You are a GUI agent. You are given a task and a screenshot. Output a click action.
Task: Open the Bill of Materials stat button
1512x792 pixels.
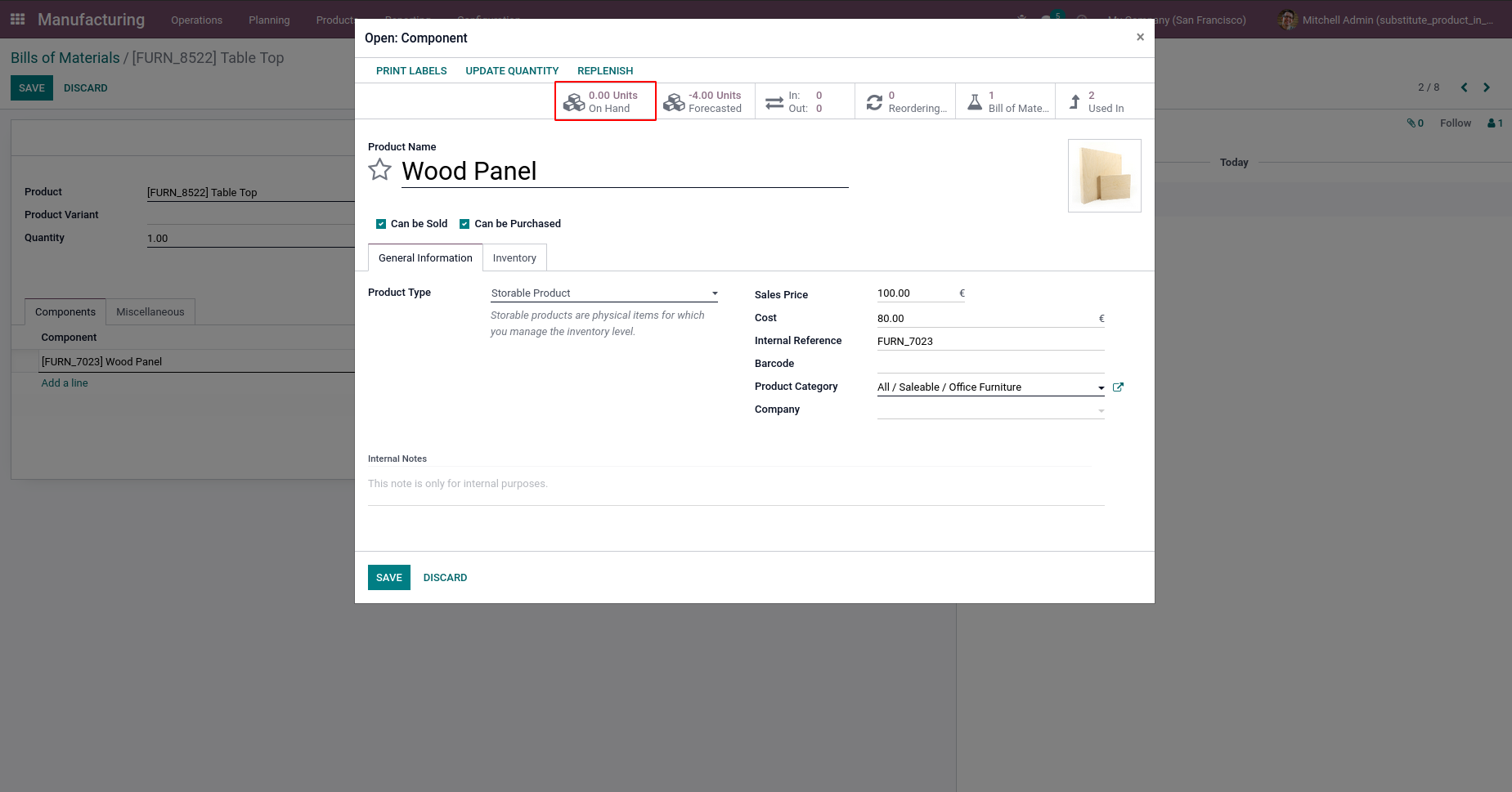pyautogui.click(x=1005, y=101)
